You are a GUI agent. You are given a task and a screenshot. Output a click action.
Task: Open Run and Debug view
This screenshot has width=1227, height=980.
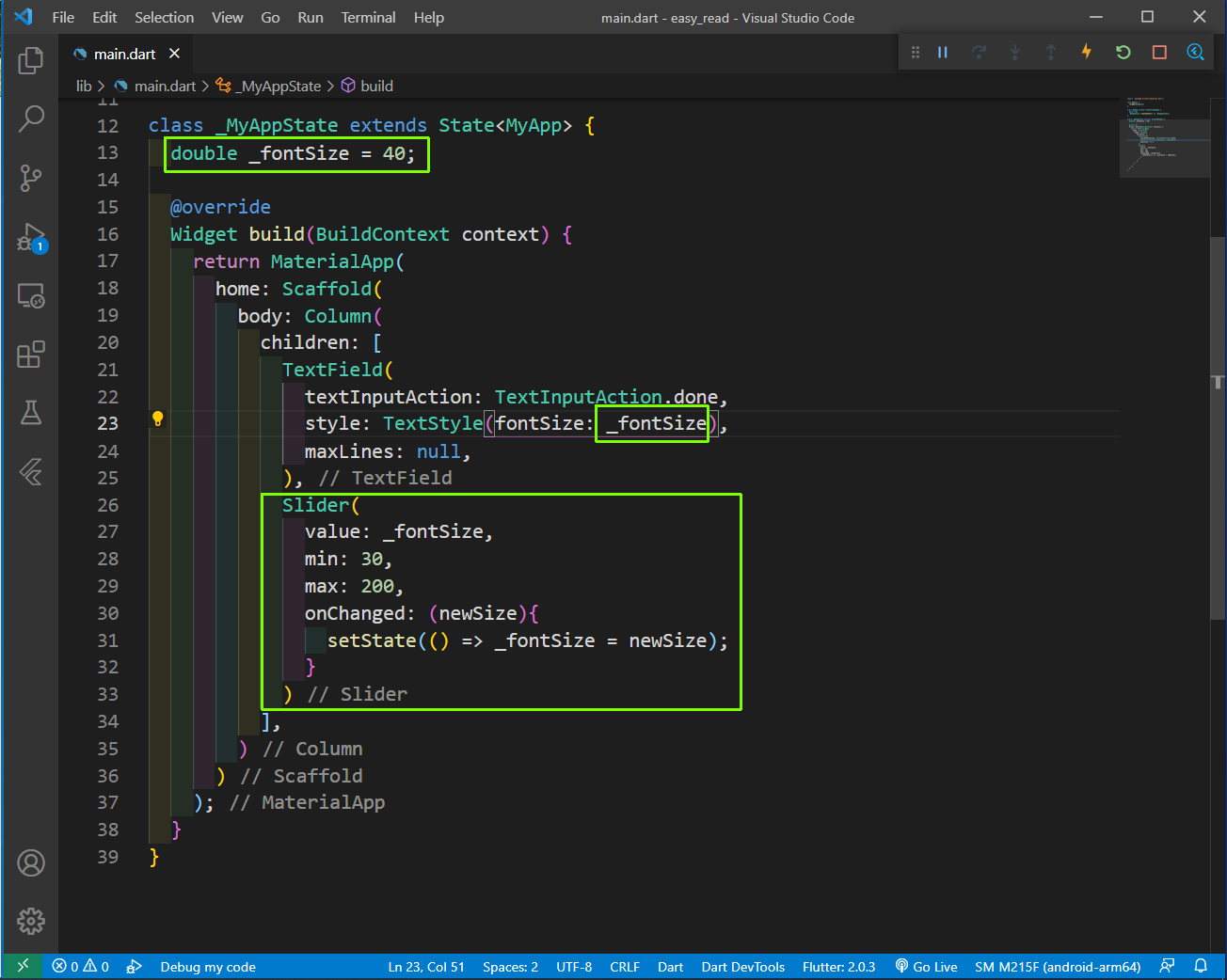coord(31,237)
